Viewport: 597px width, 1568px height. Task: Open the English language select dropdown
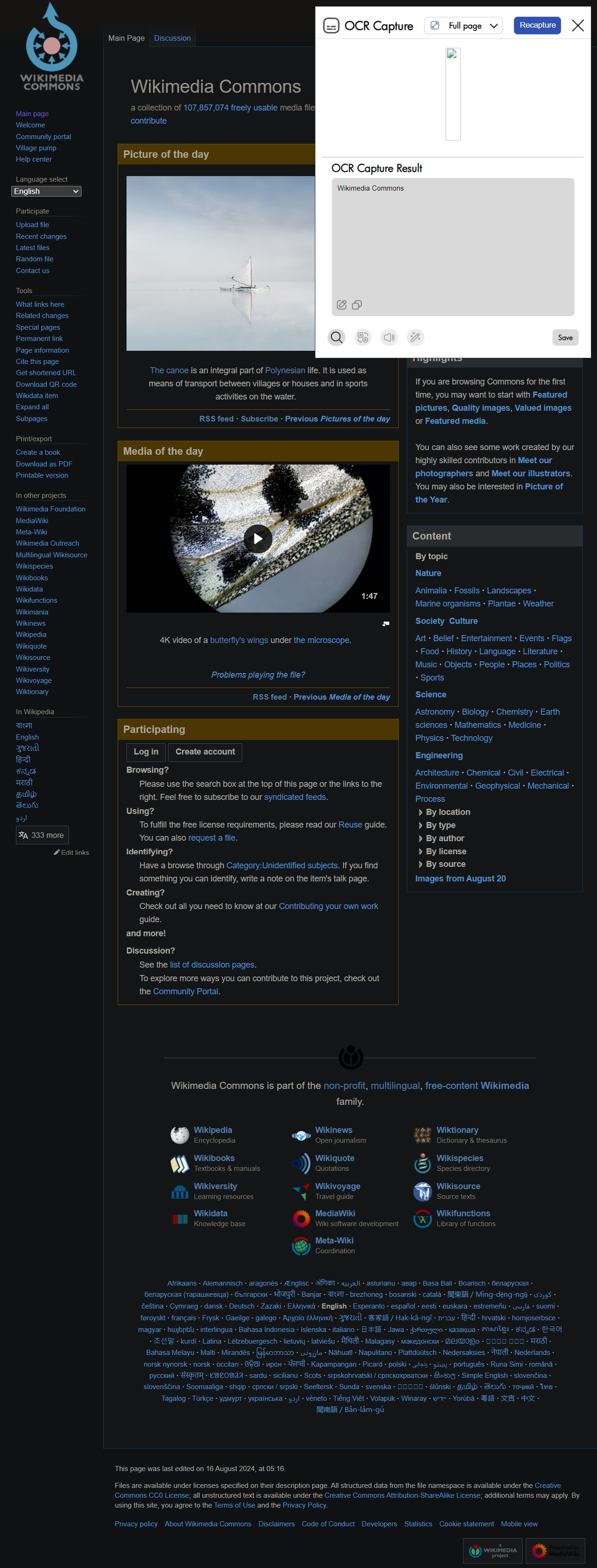pos(46,191)
